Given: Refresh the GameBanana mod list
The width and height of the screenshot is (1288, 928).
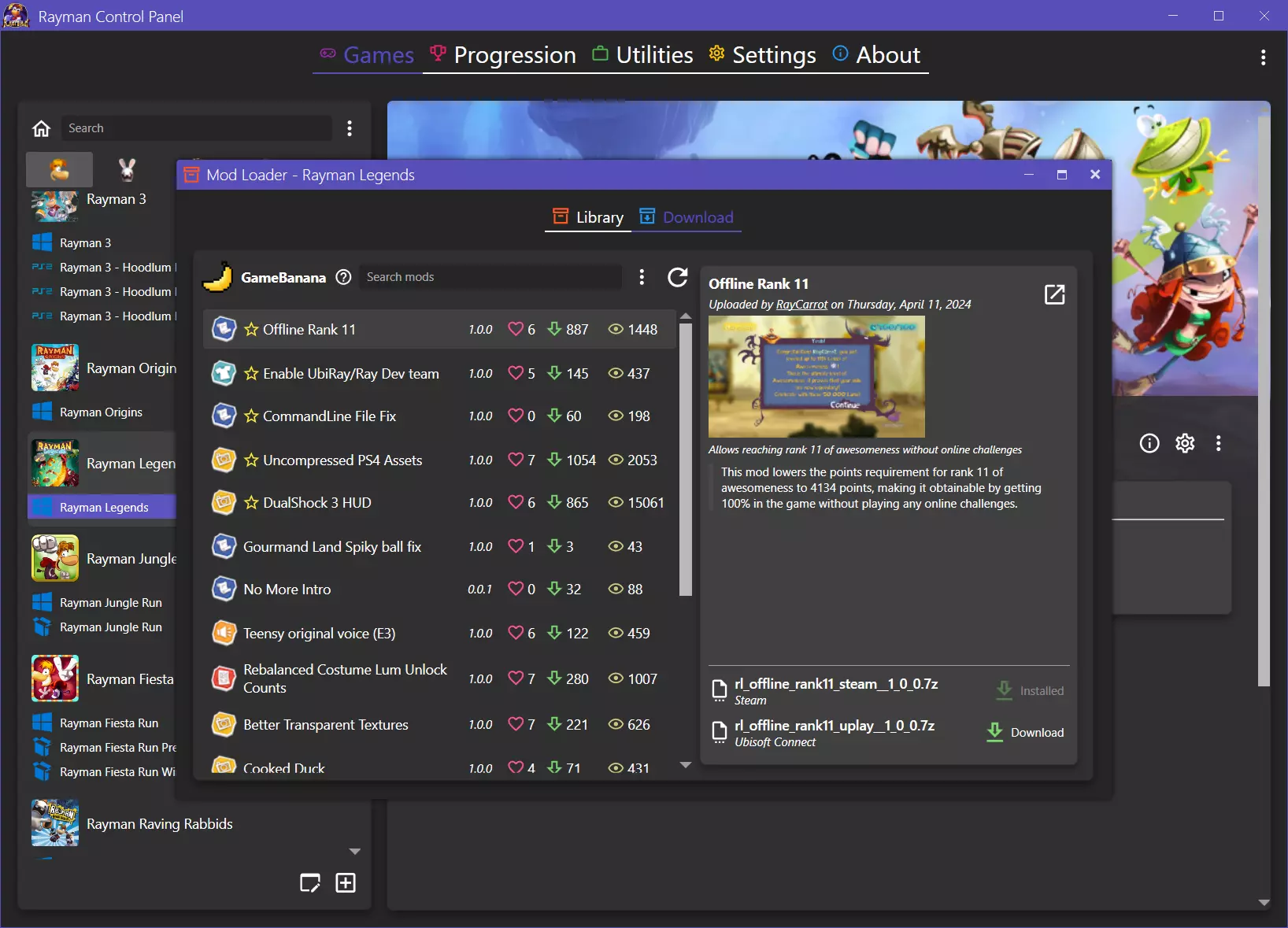Looking at the screenshot, I should point(678,277).
